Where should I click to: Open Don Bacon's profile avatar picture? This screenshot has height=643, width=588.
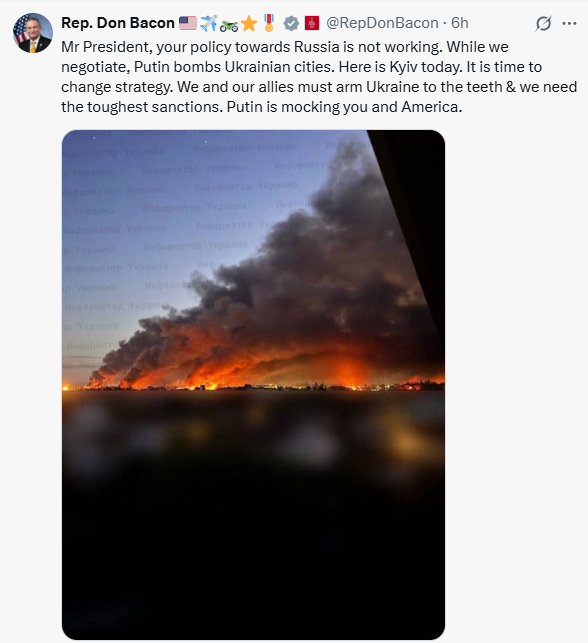coord(33,33)
